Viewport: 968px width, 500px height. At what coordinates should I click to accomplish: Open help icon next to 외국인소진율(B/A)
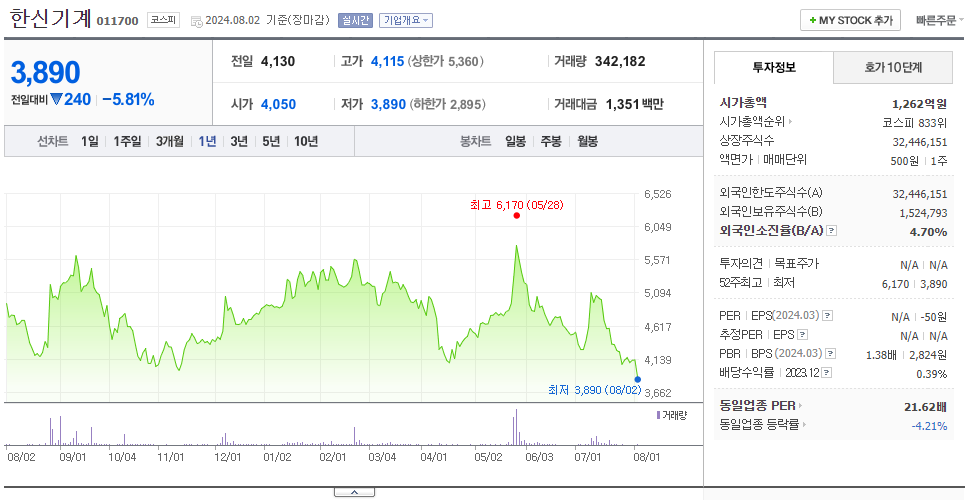(x=832, y=231)
